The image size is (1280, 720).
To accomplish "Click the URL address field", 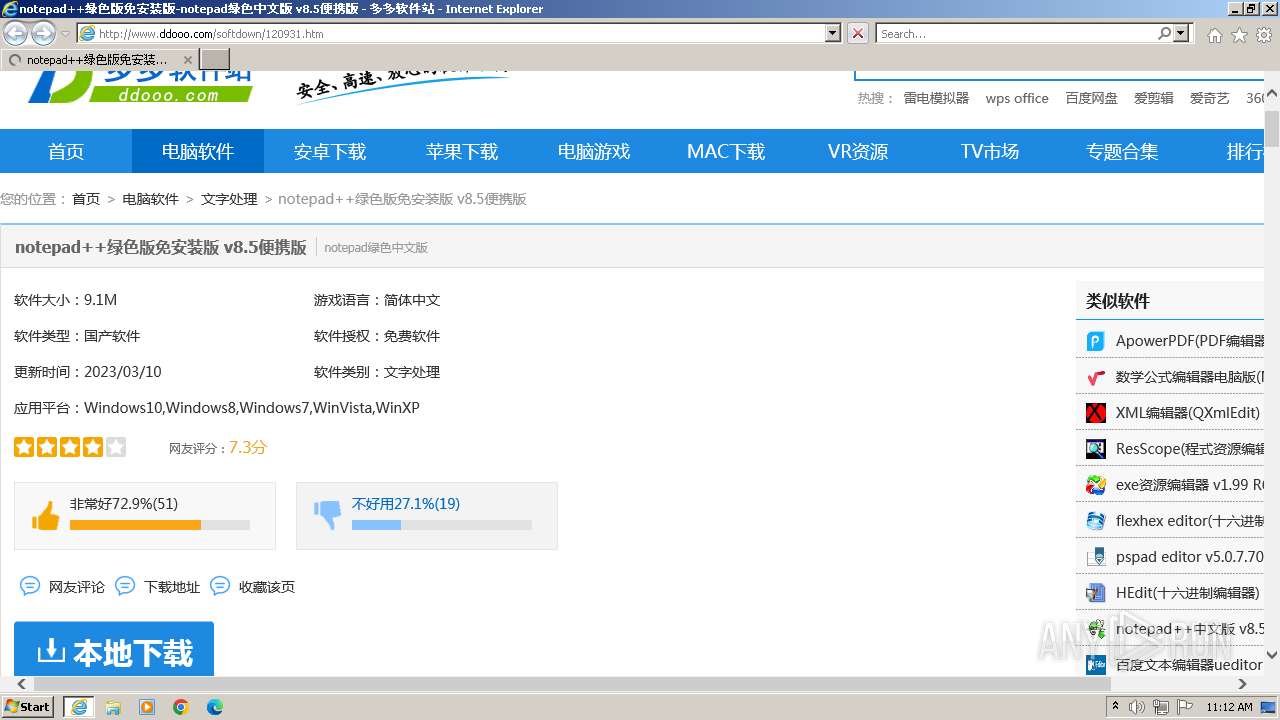I will [x=451, y=33].
